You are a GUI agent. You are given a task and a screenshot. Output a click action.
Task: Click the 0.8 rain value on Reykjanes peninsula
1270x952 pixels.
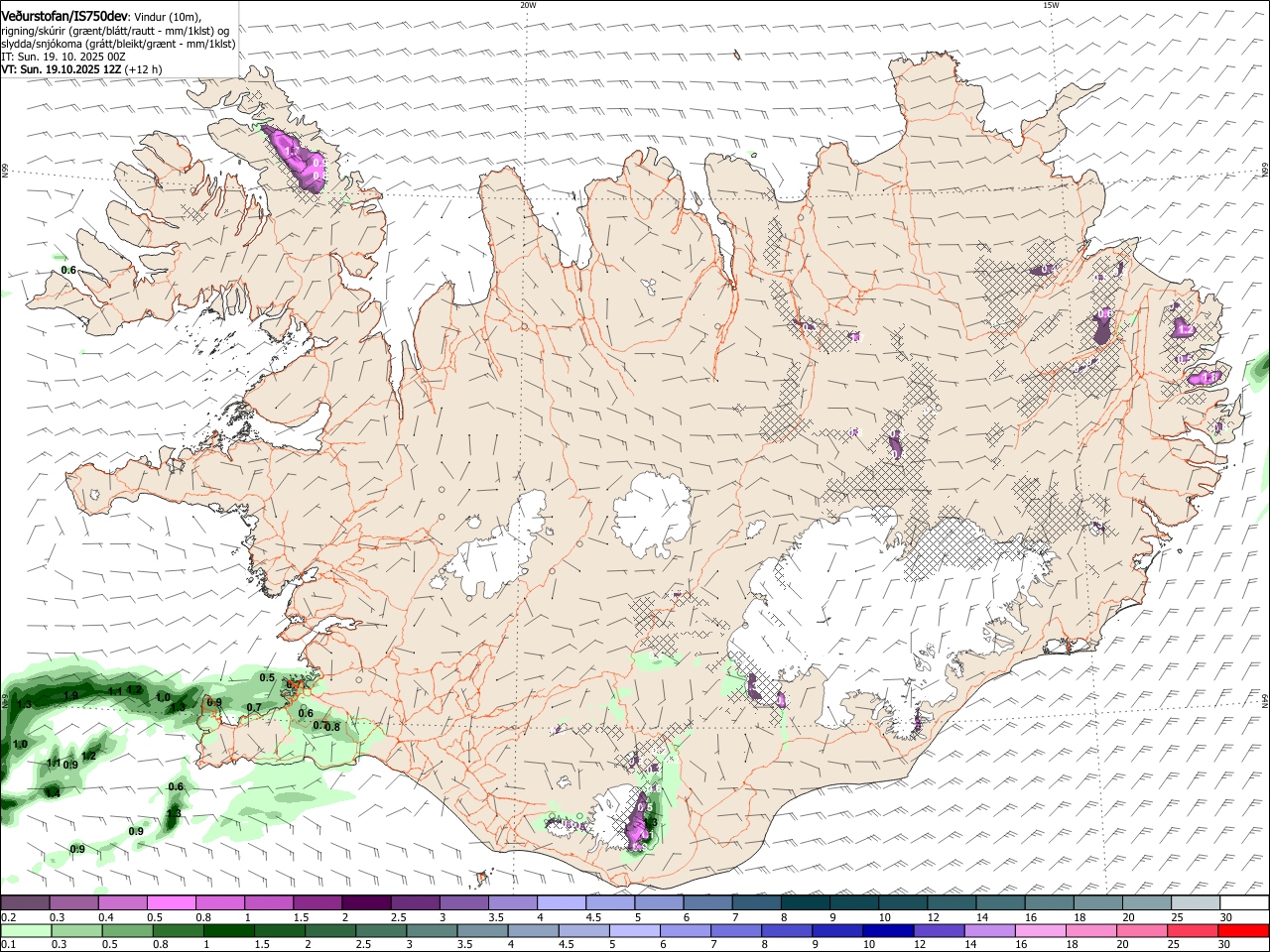(332, 727)
